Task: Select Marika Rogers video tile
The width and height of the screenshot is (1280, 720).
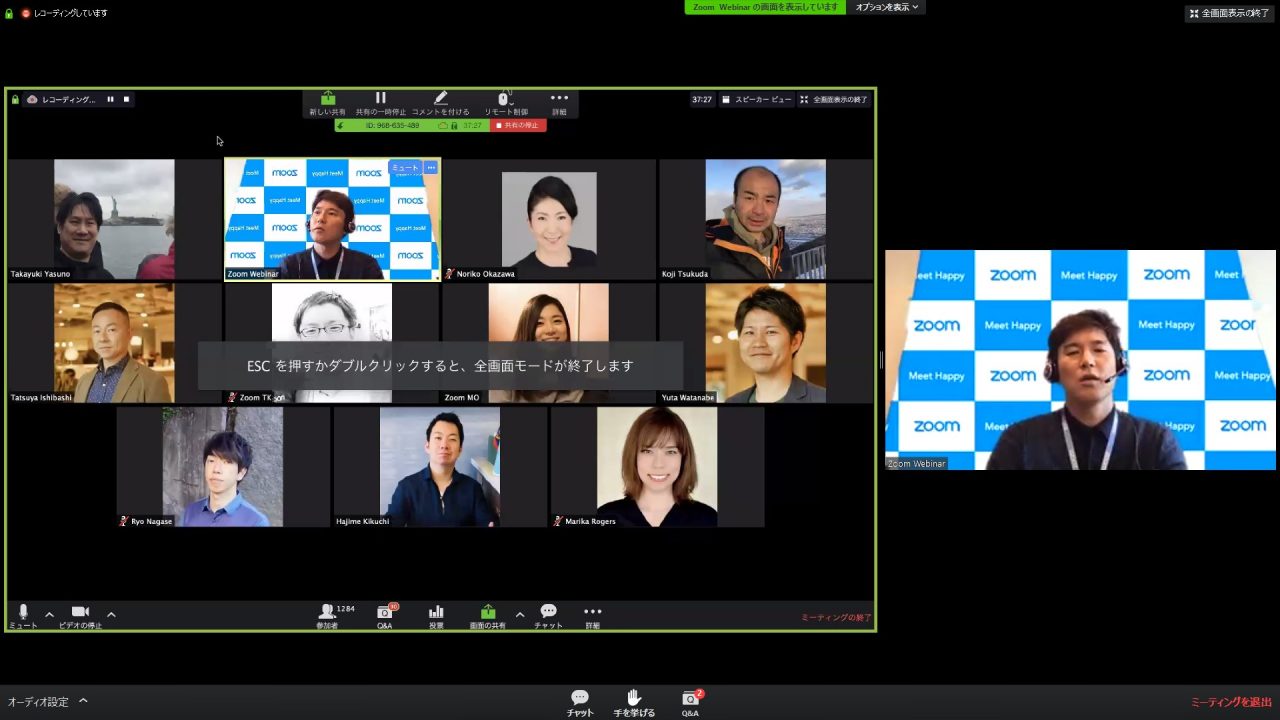Action: (657, 467)
